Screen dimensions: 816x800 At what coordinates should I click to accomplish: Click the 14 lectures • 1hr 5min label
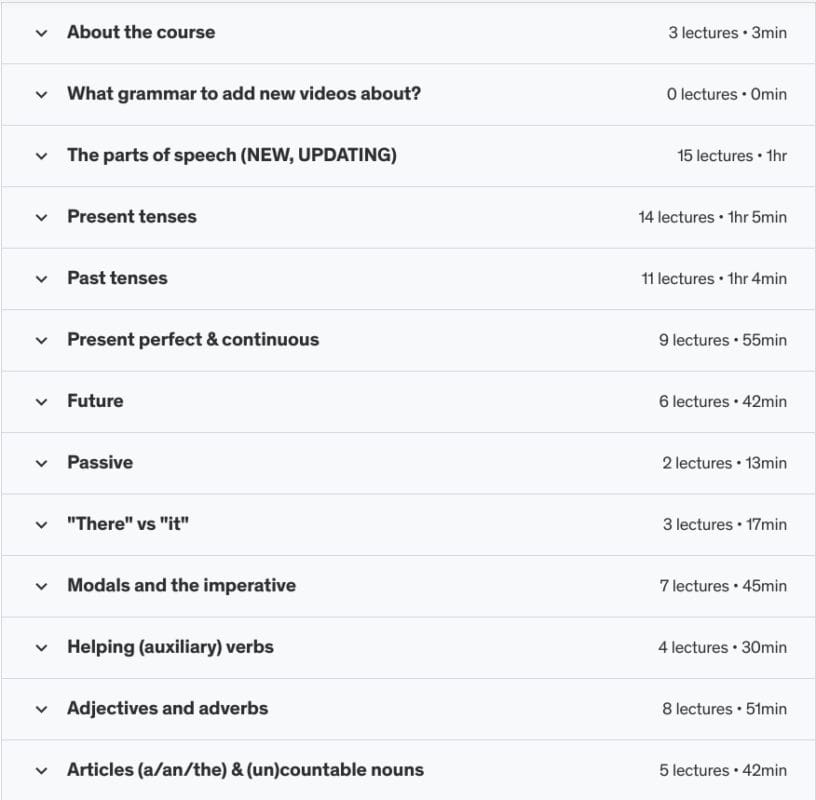(712, 217)
